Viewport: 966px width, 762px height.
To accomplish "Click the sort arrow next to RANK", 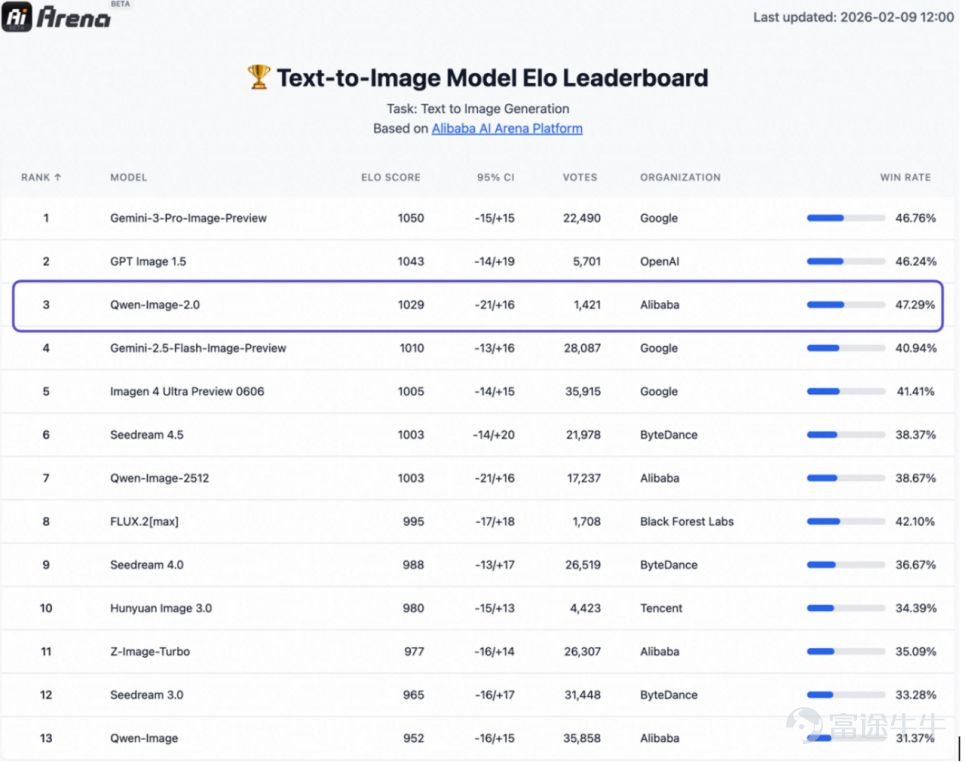I will point(58,177).
